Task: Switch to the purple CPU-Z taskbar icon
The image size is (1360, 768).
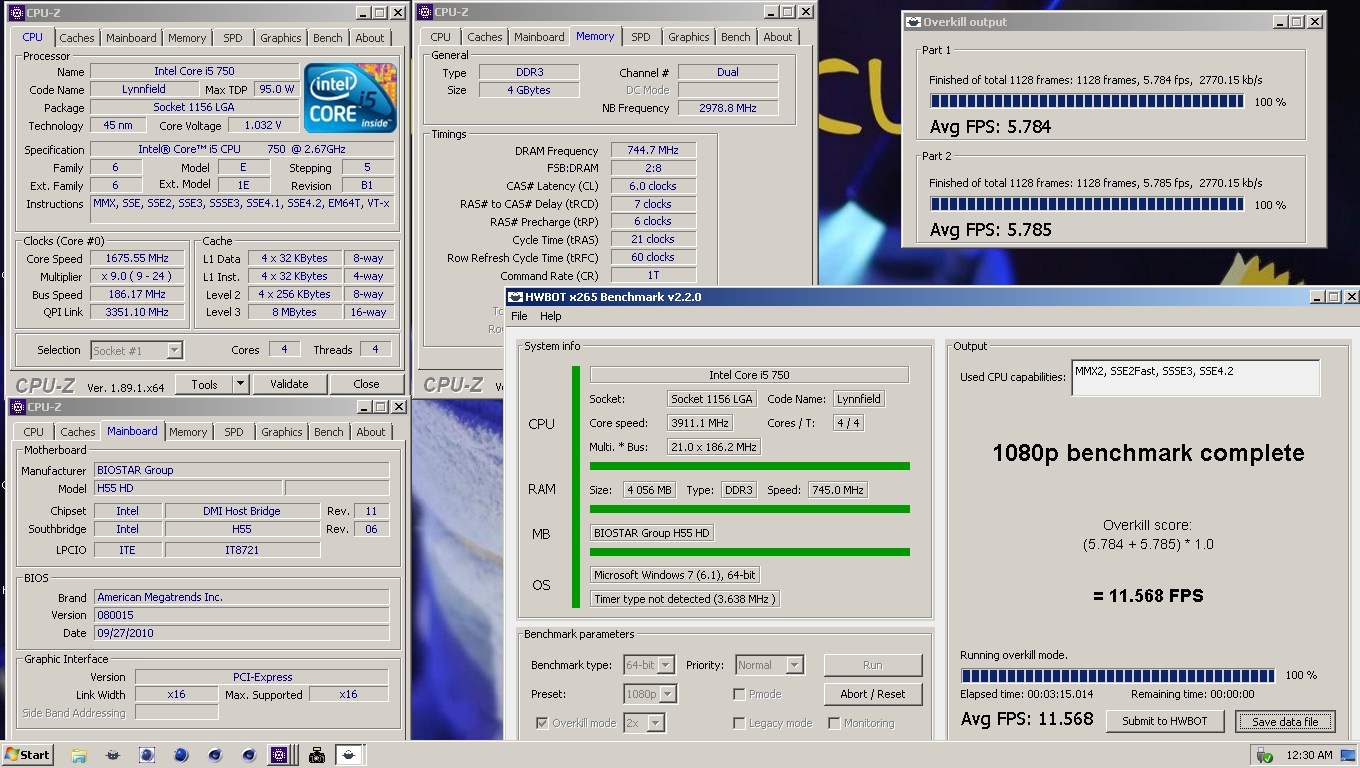Action: (279, 755)
